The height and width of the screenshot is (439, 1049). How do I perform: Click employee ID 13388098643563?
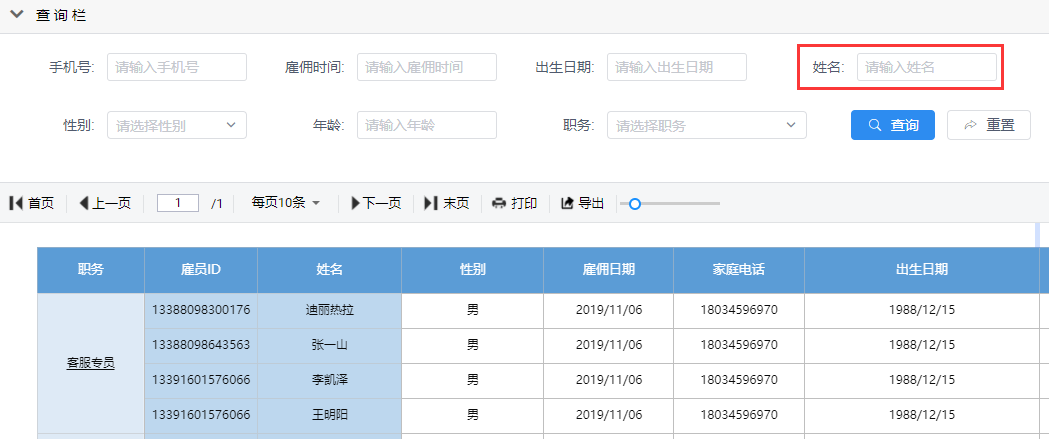pos(201,345)
